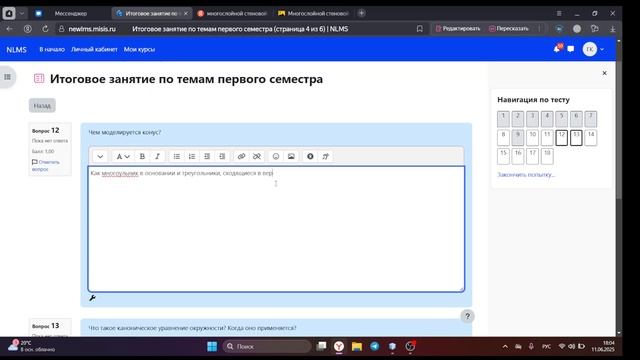Insert an image via the editor toolbar

(291, 156)
